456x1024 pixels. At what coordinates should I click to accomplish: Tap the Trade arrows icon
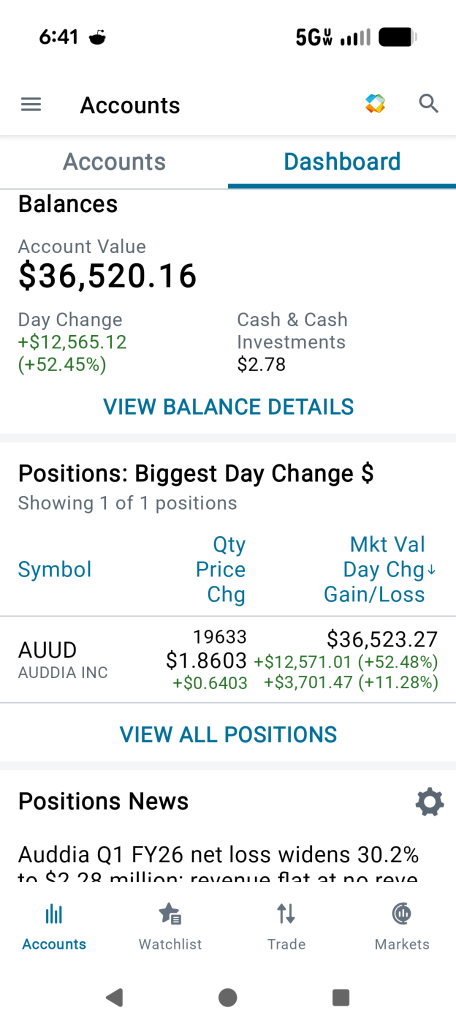286,914
